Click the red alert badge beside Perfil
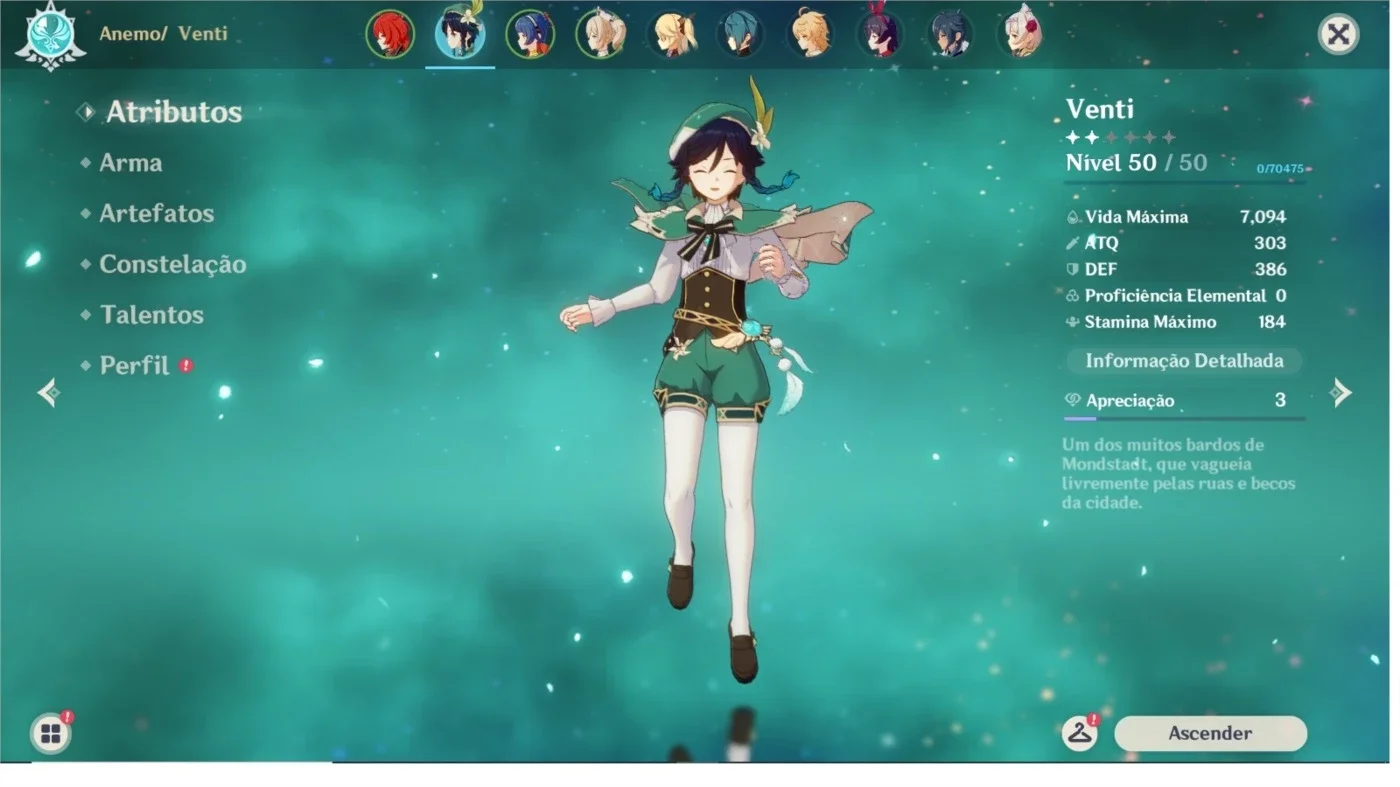 point(186,366)
